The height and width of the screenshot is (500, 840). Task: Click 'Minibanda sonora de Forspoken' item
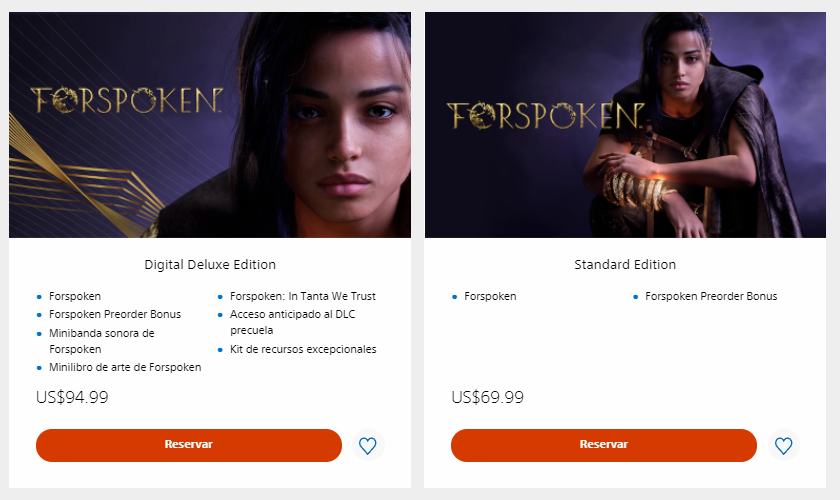[x=101, y=340]
